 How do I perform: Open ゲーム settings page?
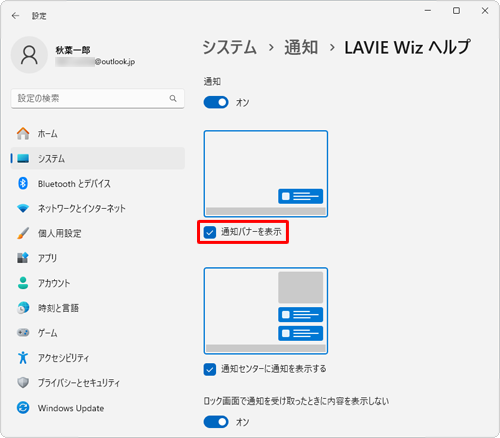coord(98,333)
